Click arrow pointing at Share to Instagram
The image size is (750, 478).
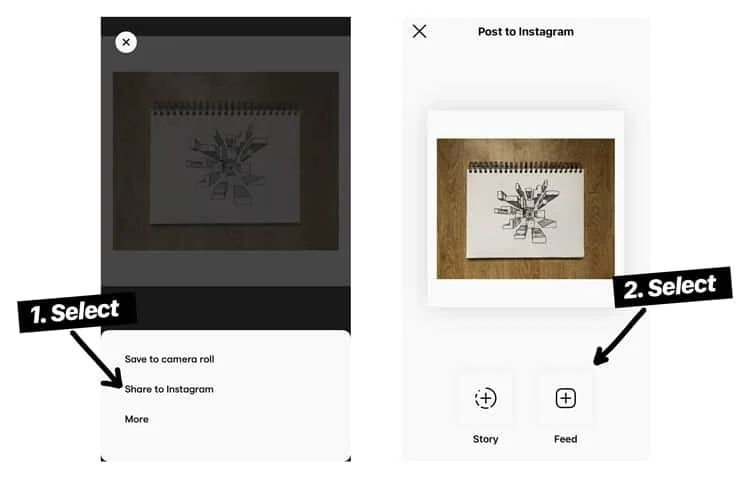tap(97, 360)
